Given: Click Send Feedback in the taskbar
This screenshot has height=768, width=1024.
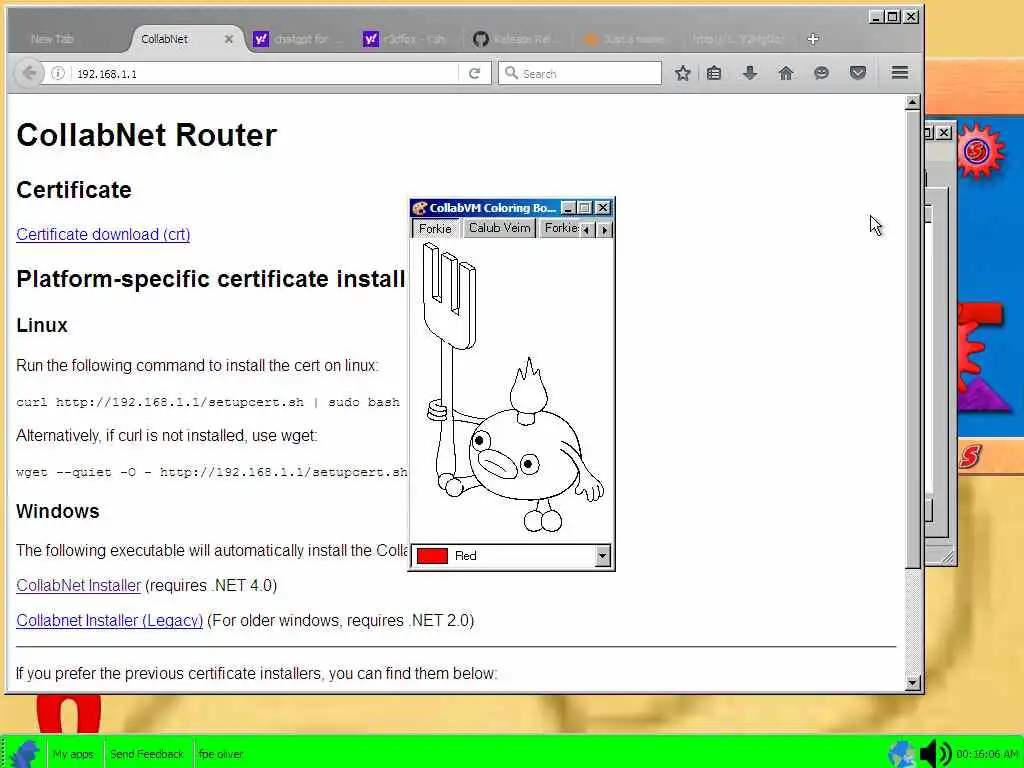Looking at the screenshot, I should click(x=147, y=754).
